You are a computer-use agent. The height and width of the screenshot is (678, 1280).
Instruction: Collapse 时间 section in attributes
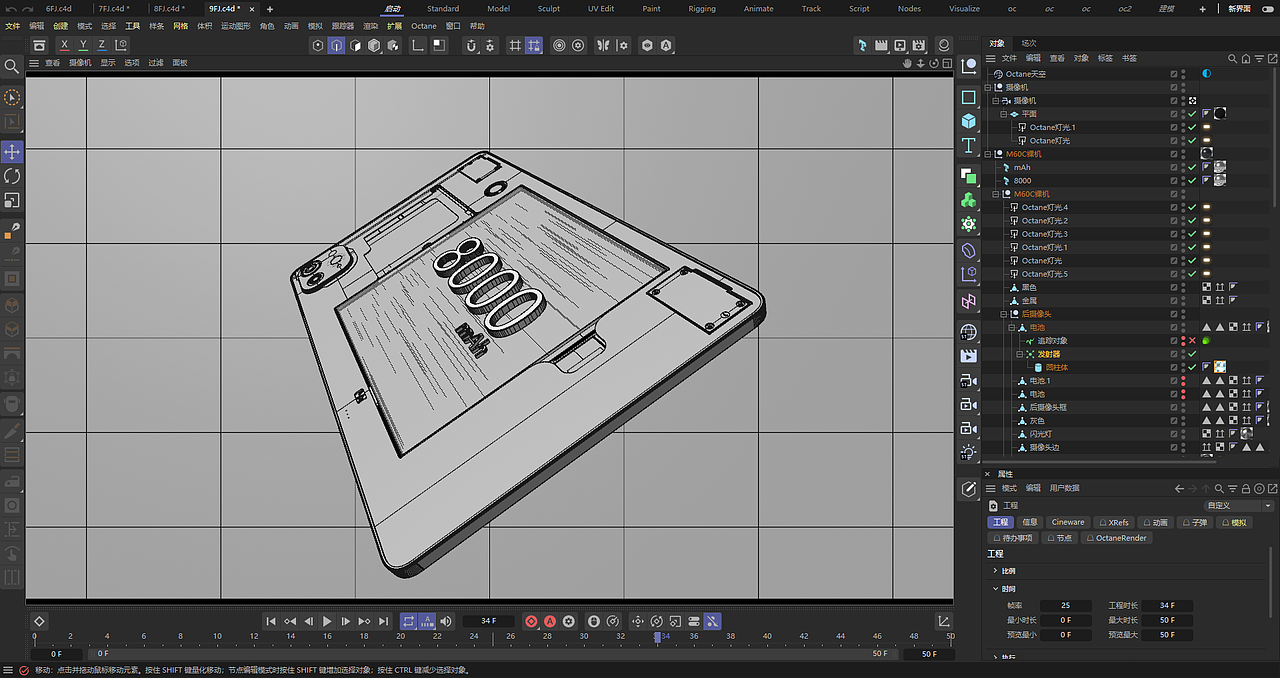[x=996, y=589]
